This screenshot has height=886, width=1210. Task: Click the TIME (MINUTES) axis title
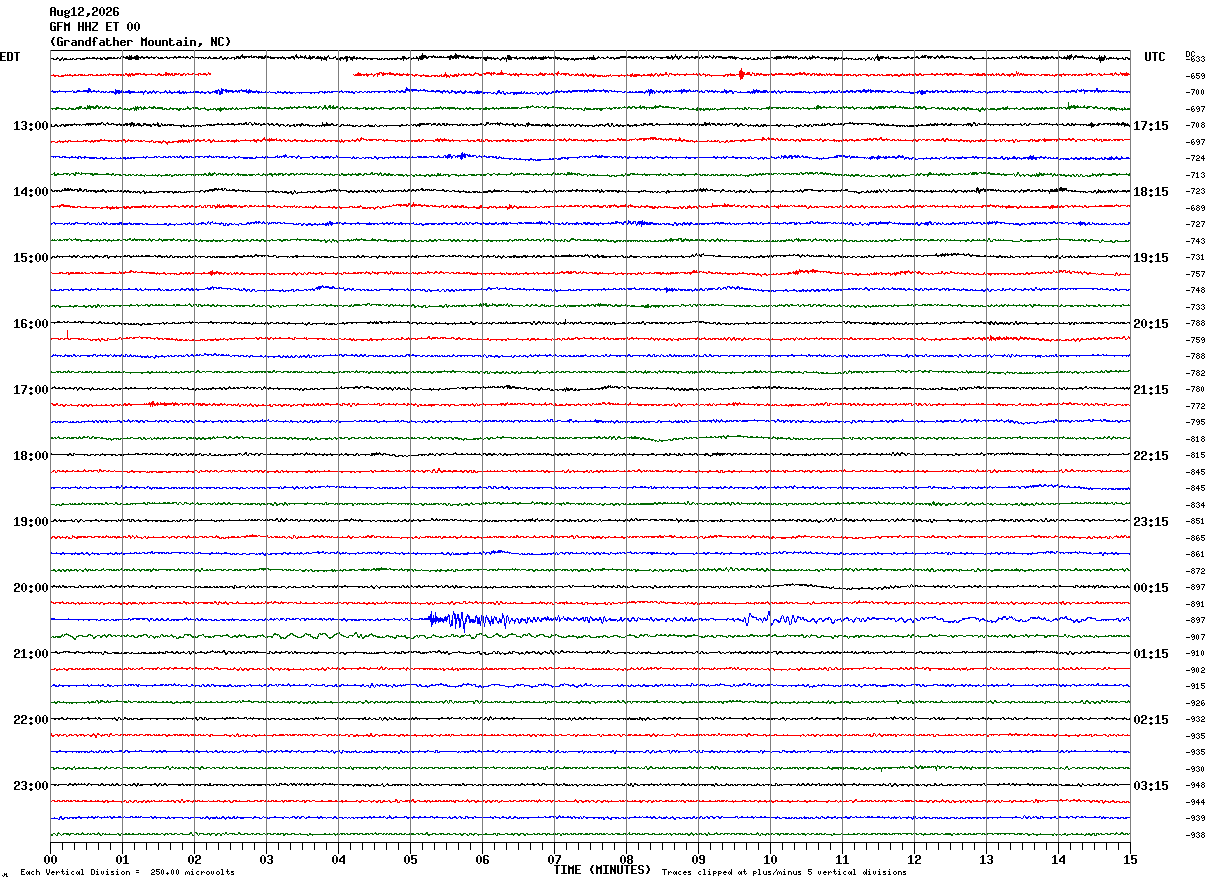(602, 870)
